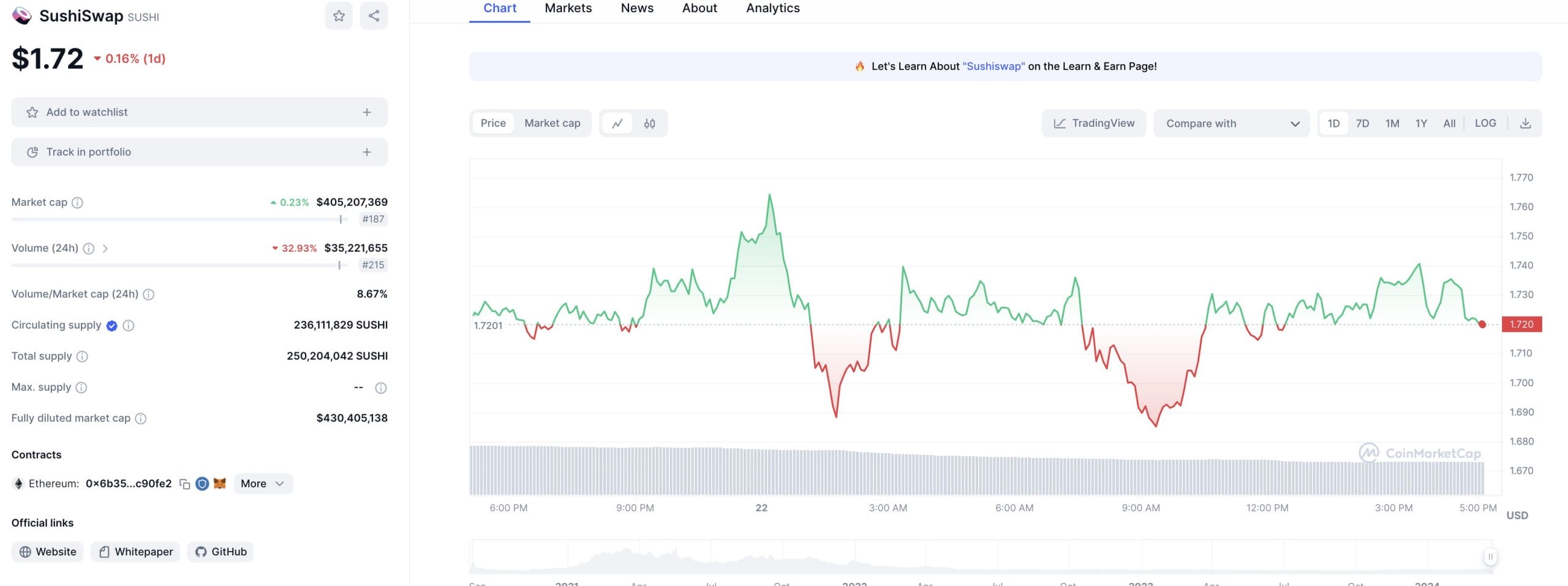Set chart range to All
Viewport: 1568px width, 586px height.
point(1449,124)
